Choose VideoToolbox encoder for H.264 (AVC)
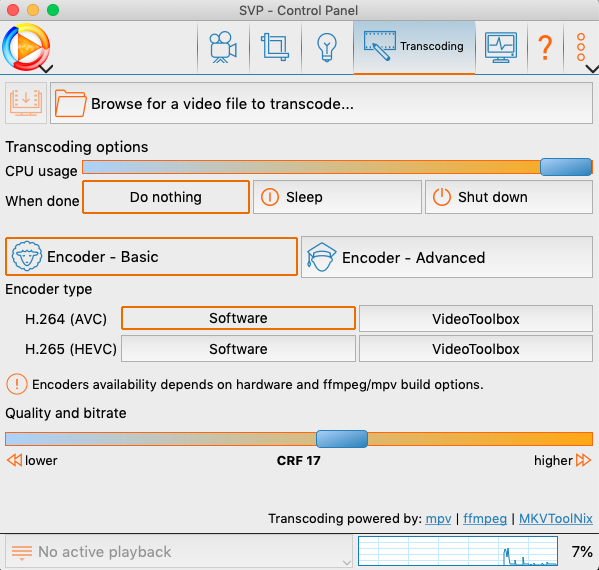The width and height of the screenshot is (599, 570). 476,319
